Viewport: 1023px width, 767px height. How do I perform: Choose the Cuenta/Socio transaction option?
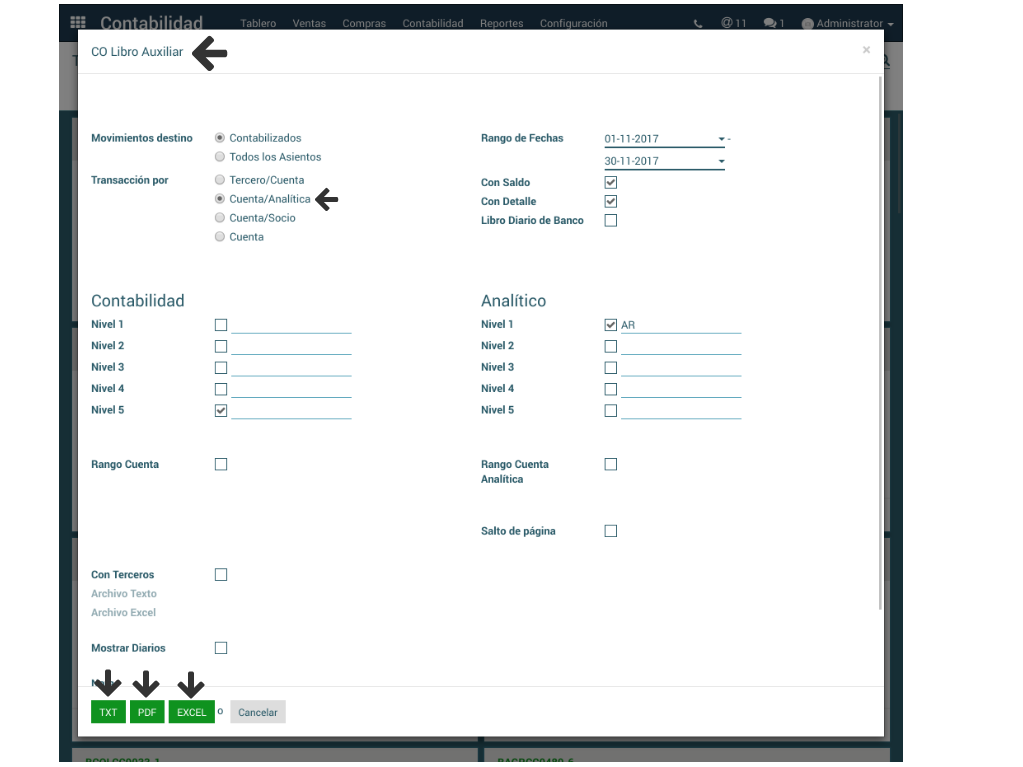coord(220,218)
